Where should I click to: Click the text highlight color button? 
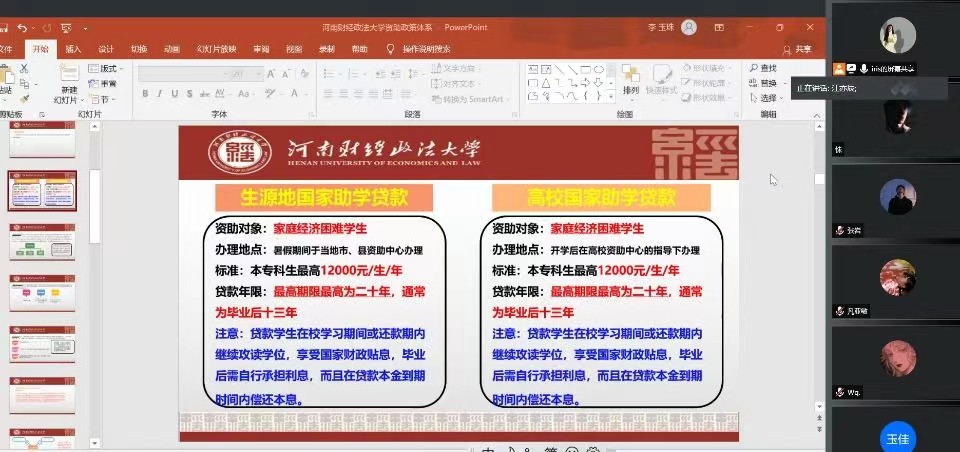click(272, 94)
